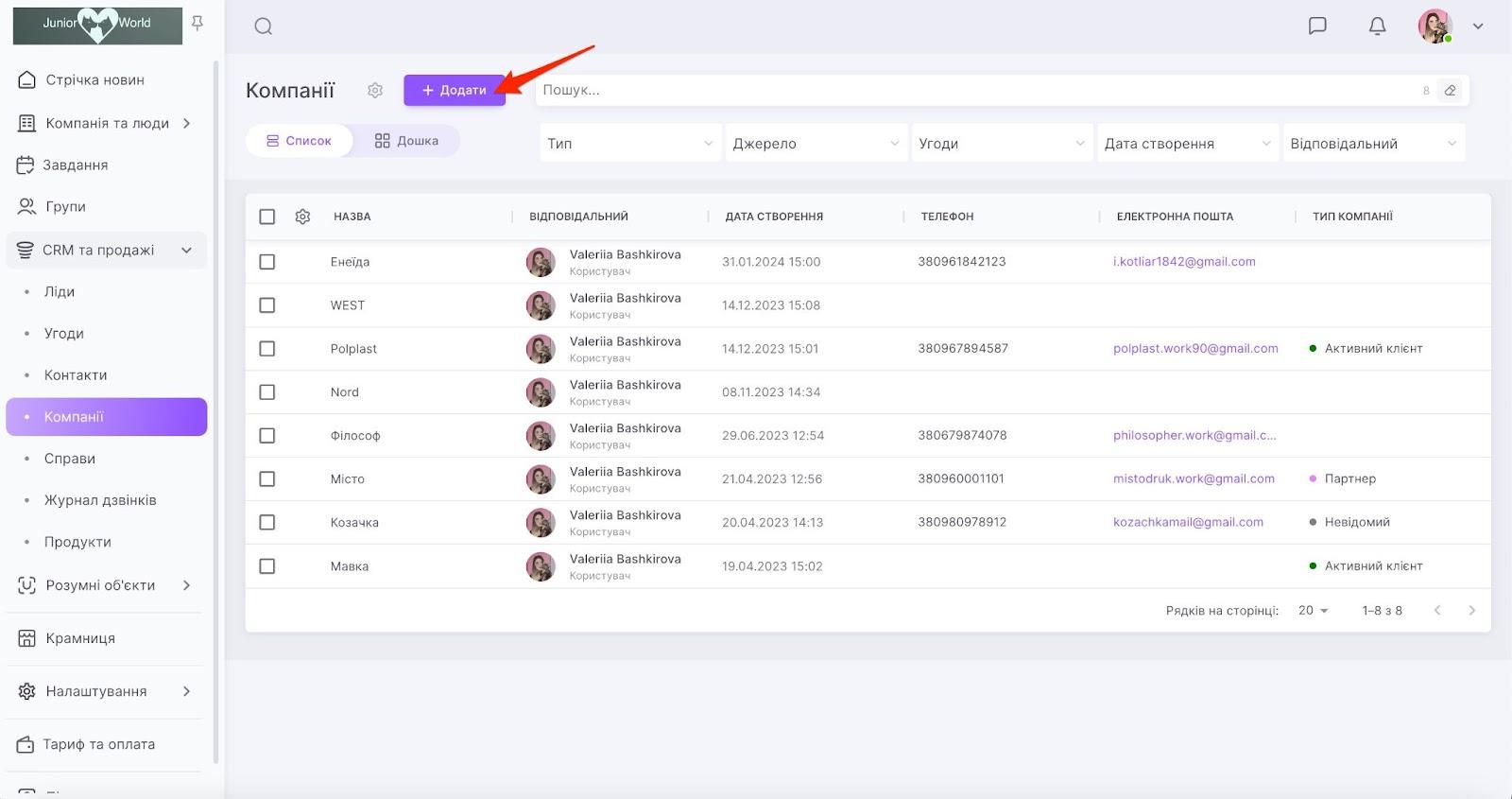Go to next page arrow in pagination
Screen dimensions: 1512x799
1471,611
